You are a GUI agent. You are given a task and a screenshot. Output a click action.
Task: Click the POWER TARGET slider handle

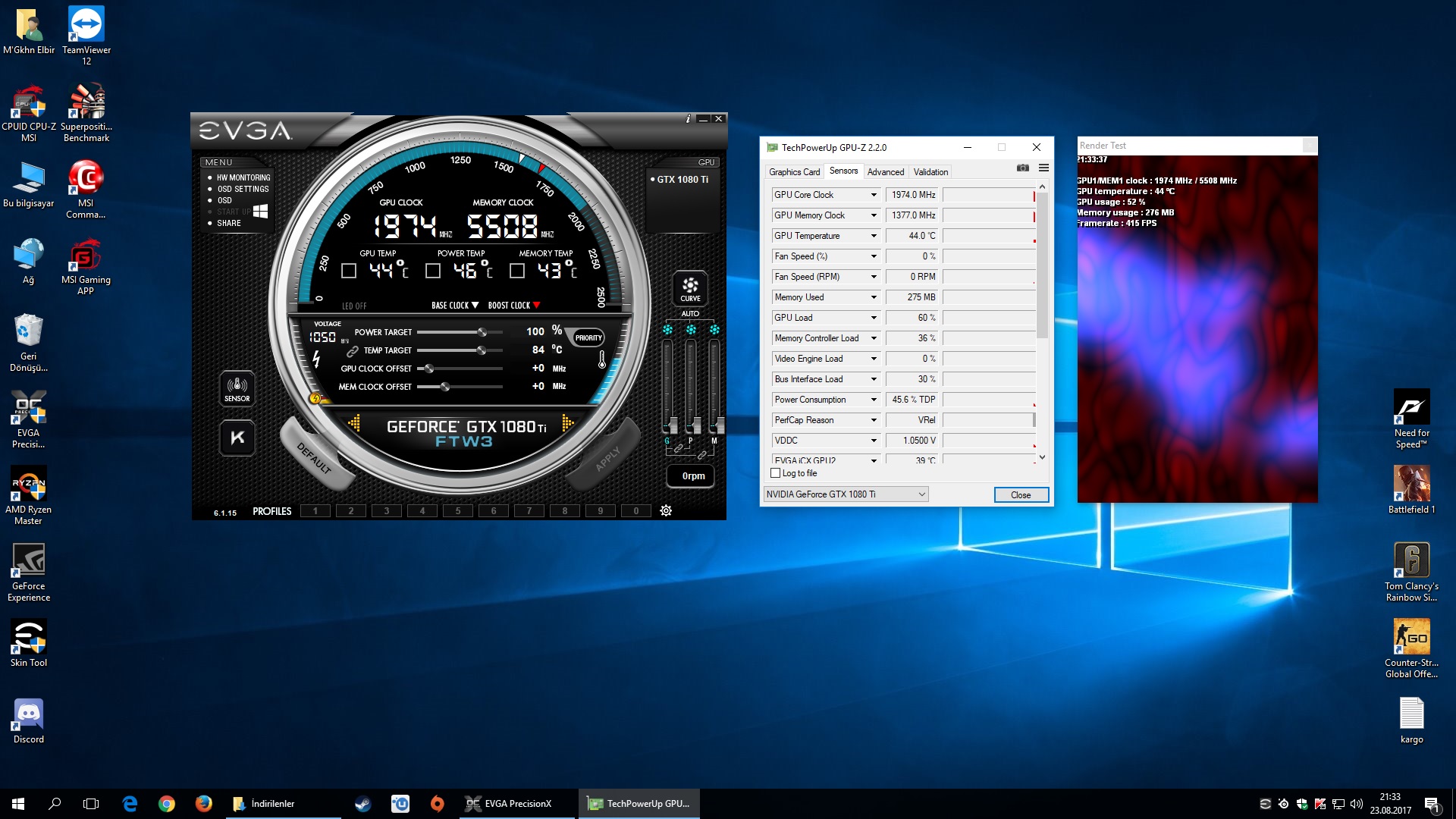(482, 332)
